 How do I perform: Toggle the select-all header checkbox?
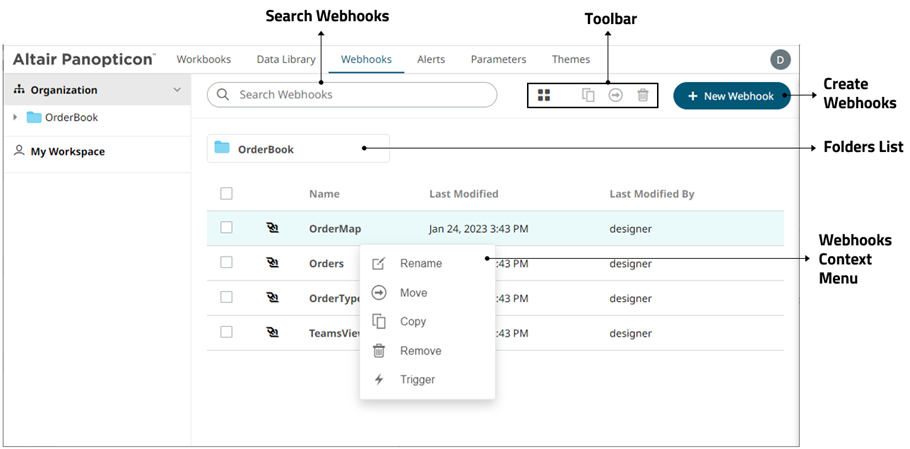click(x=227, y=193)
